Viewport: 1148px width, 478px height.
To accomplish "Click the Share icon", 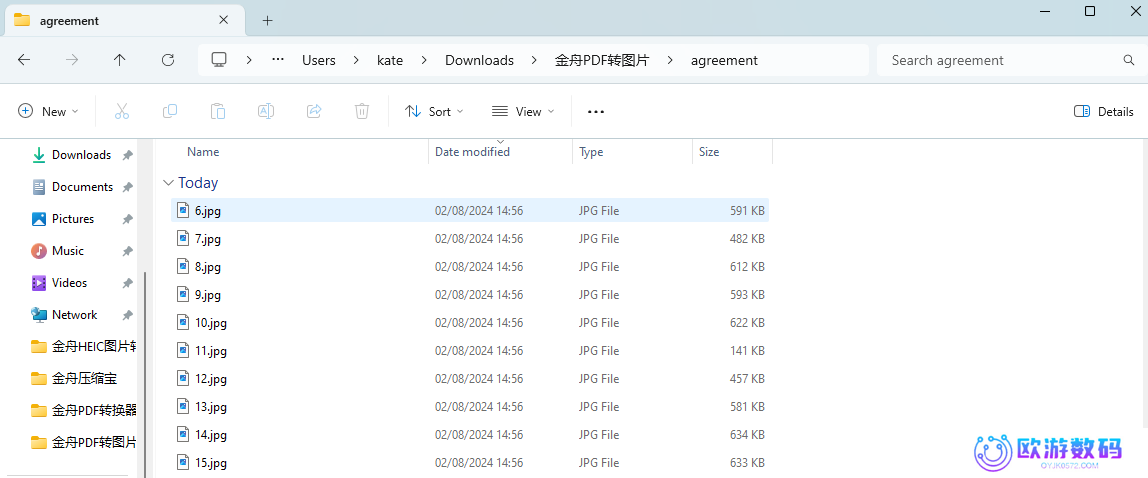I will [314, 111].
